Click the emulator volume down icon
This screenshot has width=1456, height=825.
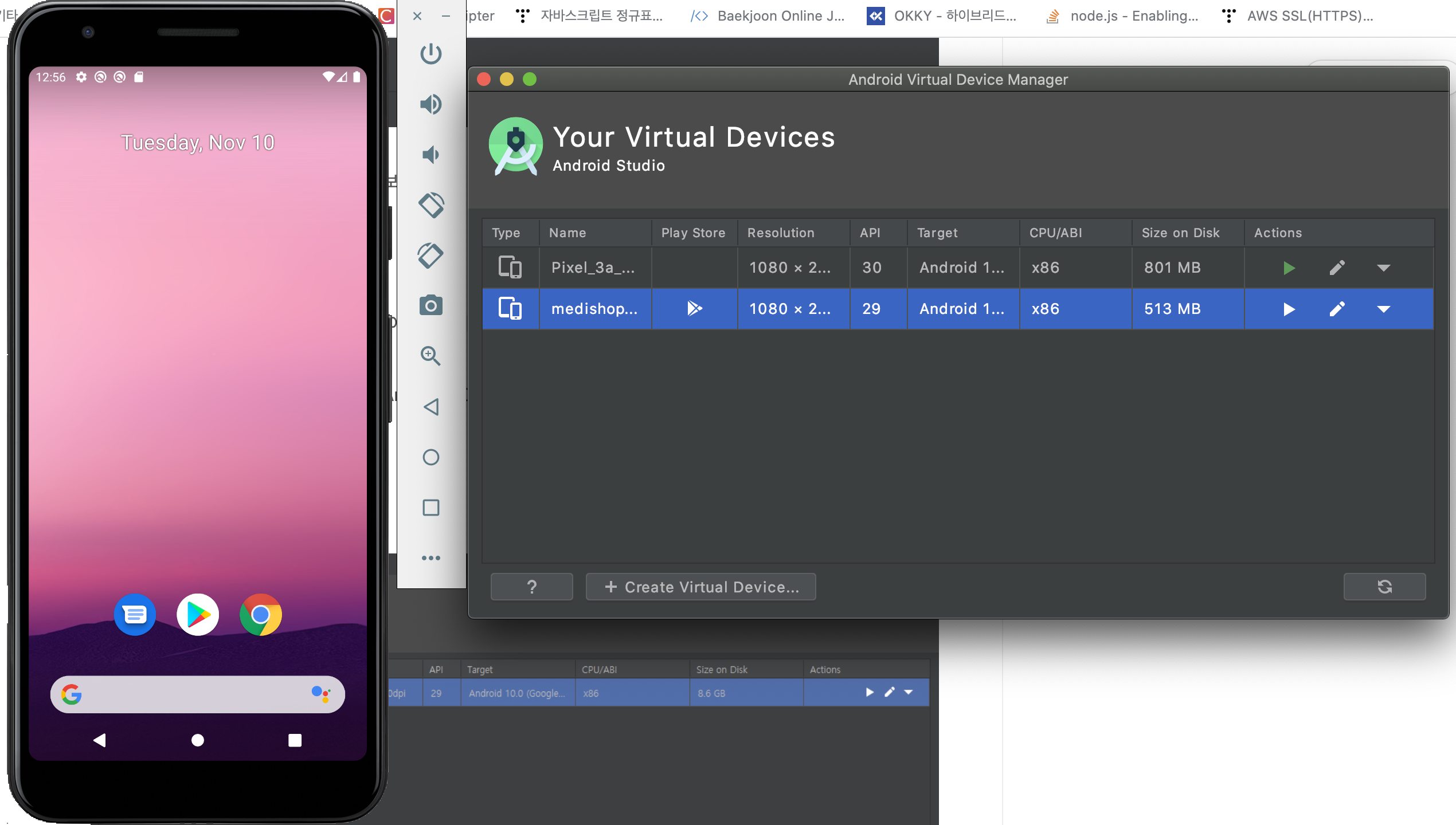[x=430, y=155]
